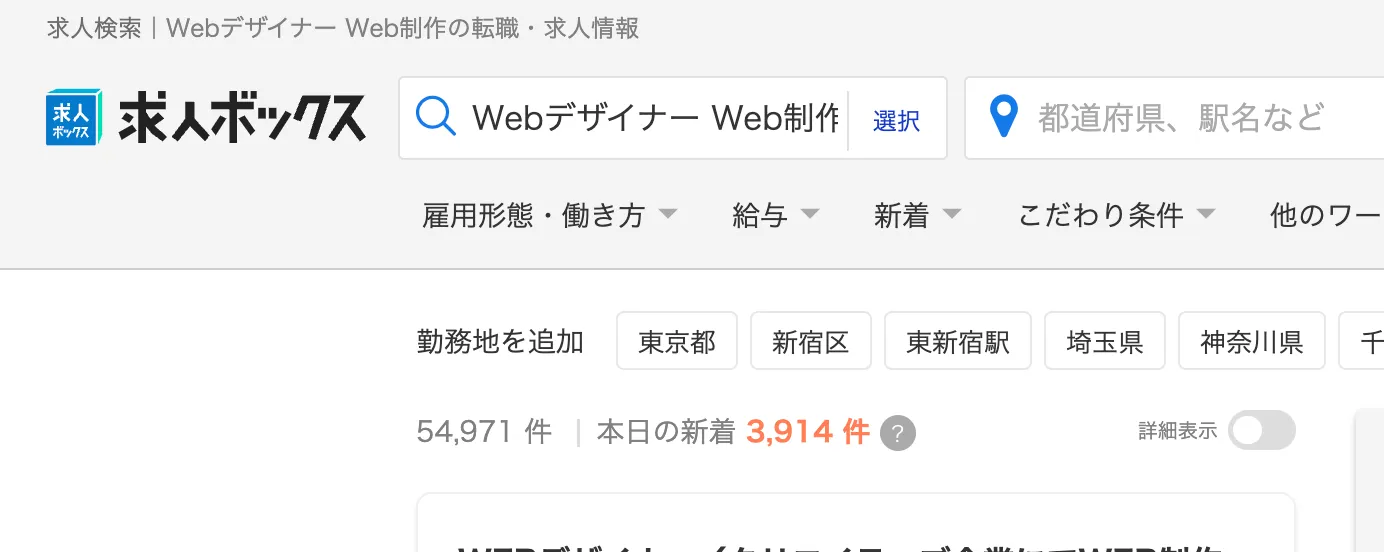Click the 求人ボックス logo icon
The height and width of the screenshot is (552, 1384).
(74, 118)
